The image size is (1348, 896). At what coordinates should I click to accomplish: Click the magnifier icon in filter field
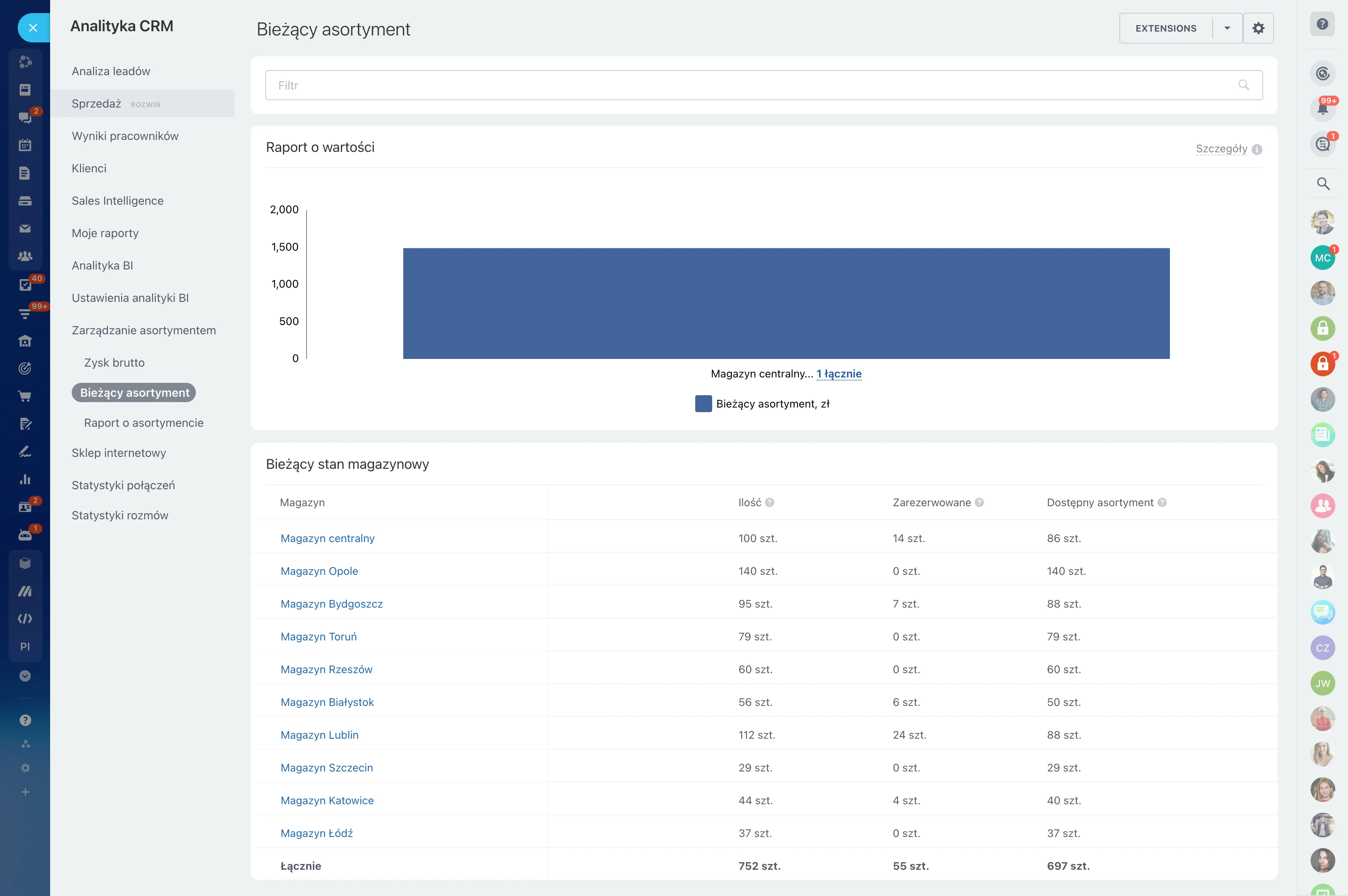coord(1244,85)
